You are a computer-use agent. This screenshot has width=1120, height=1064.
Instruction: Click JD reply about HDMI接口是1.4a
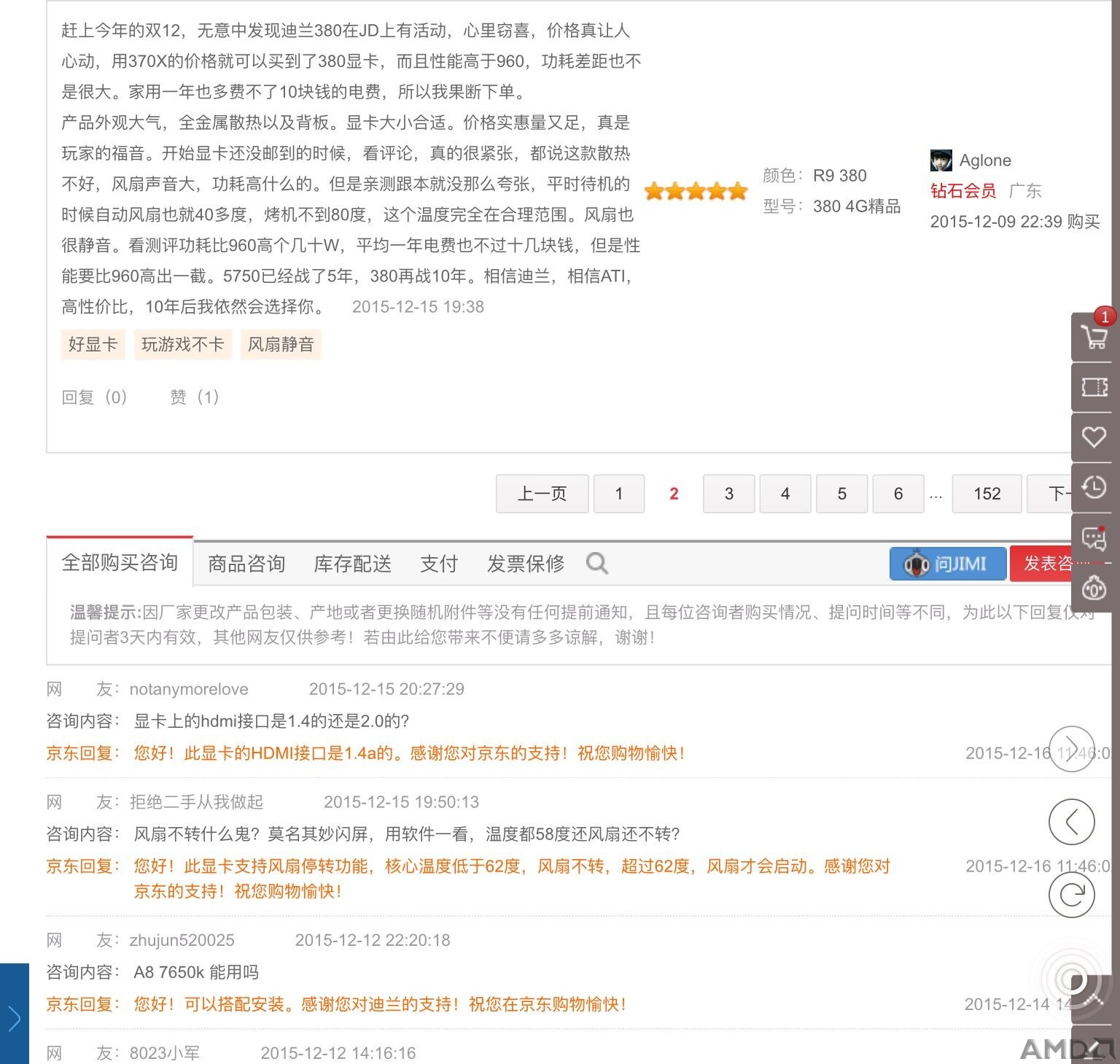[x=409, y=753]
